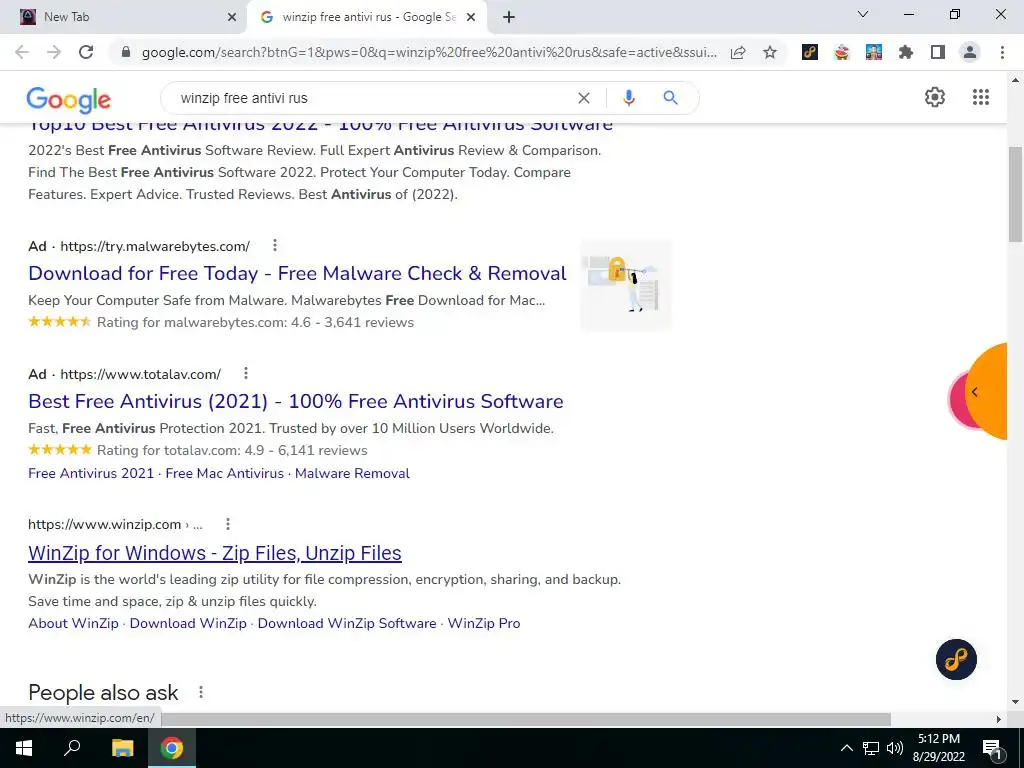Submit the search with the magnifier icon
1024x768 pixels.
click(670, 98)
